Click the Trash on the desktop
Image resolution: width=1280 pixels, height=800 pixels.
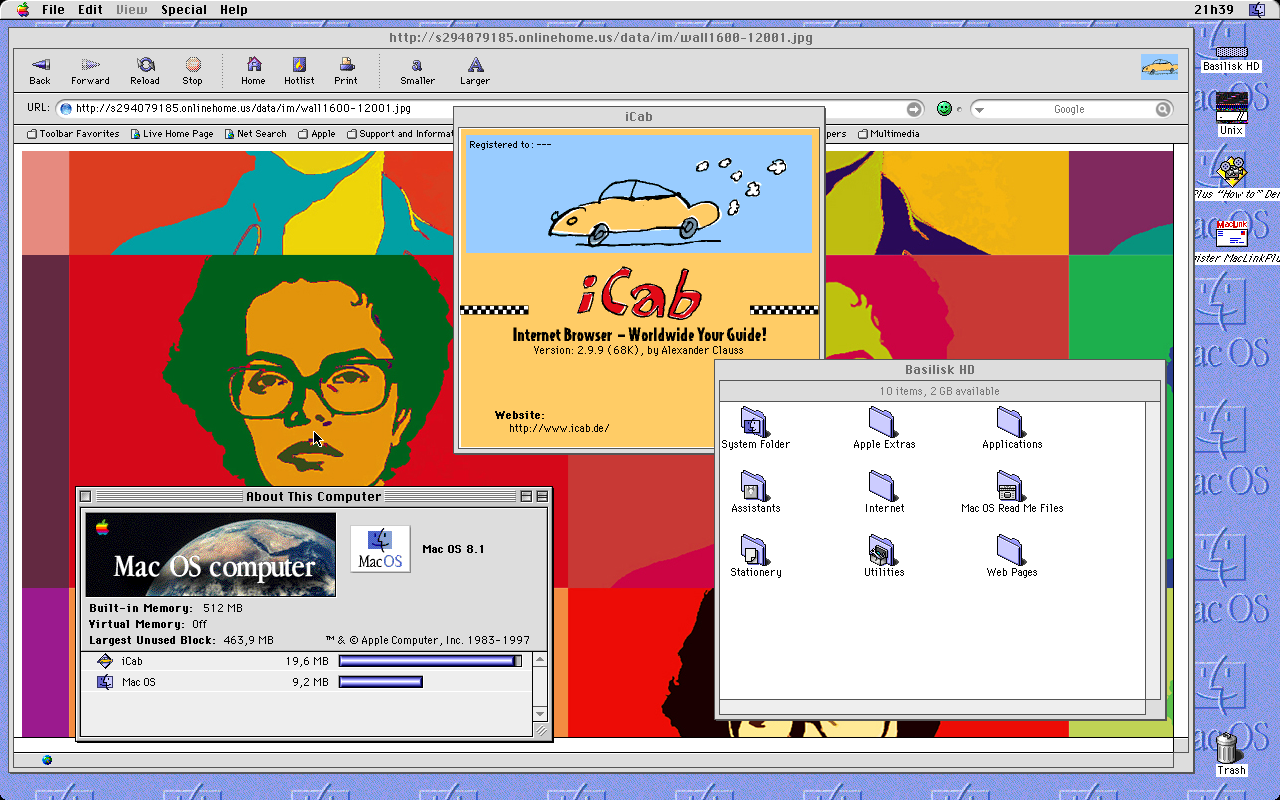tap(1231, 754)
